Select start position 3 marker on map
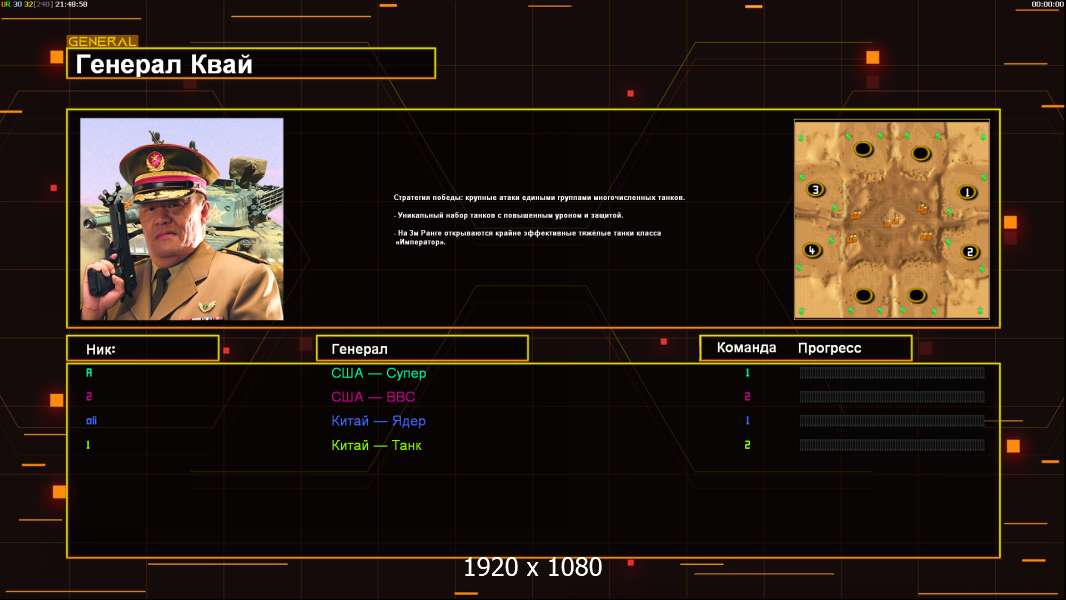Screen dimensions: 1066x600 tap(816, 190)
